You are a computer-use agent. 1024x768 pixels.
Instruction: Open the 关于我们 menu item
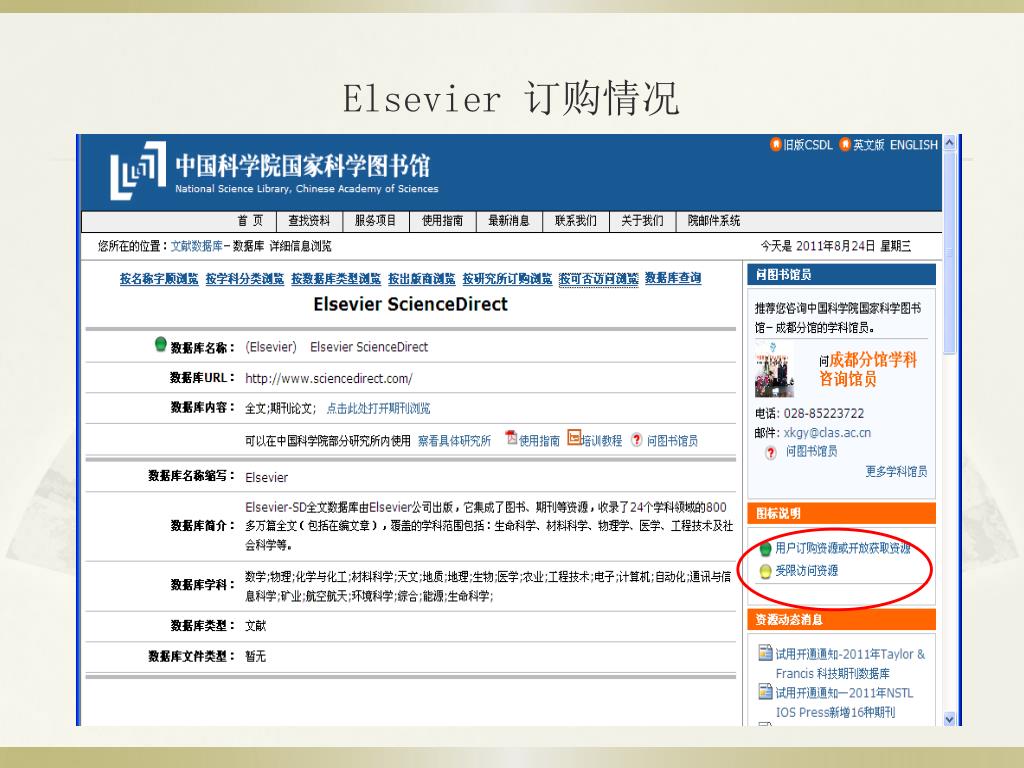click(642, 221)
